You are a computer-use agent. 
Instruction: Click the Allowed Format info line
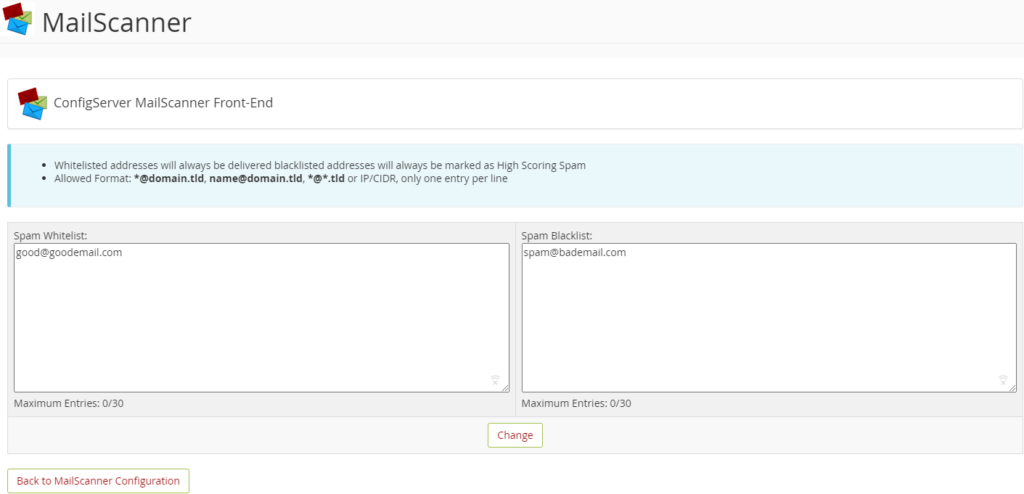pyautogui.click(x=281, y=178)
